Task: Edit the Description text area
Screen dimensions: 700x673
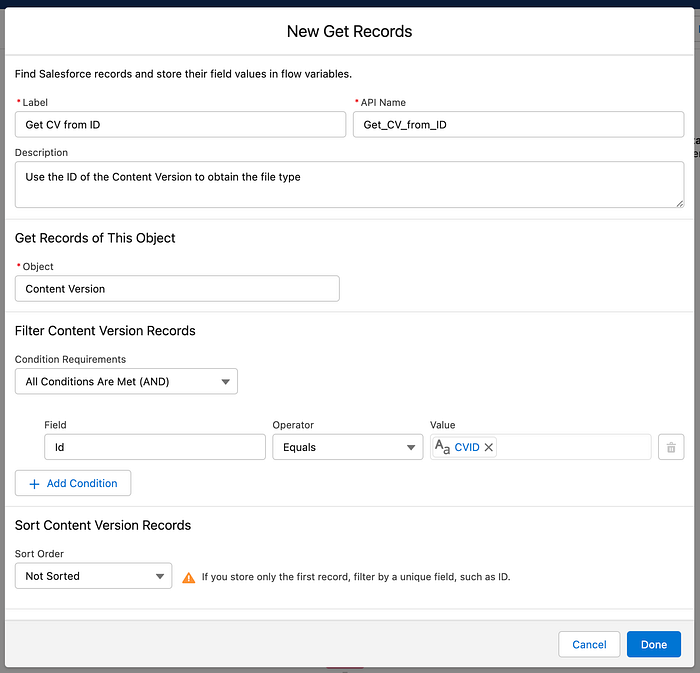Action: point(349,184)
